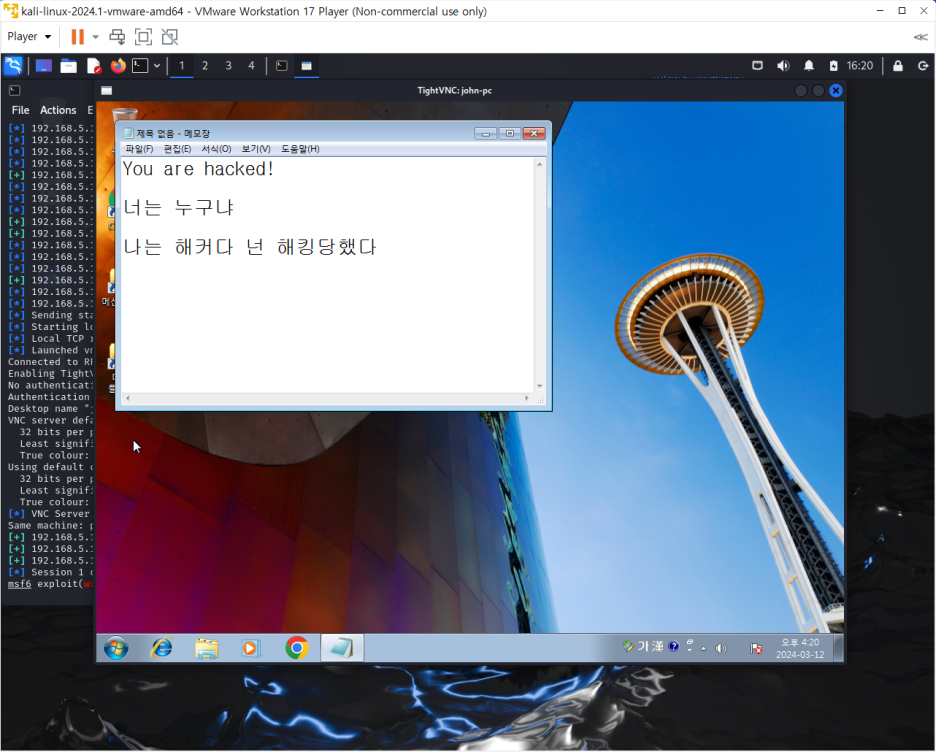The image size is (936, 752).
Task: Expand the pause button power options arrow
Action: coord(96,37)
